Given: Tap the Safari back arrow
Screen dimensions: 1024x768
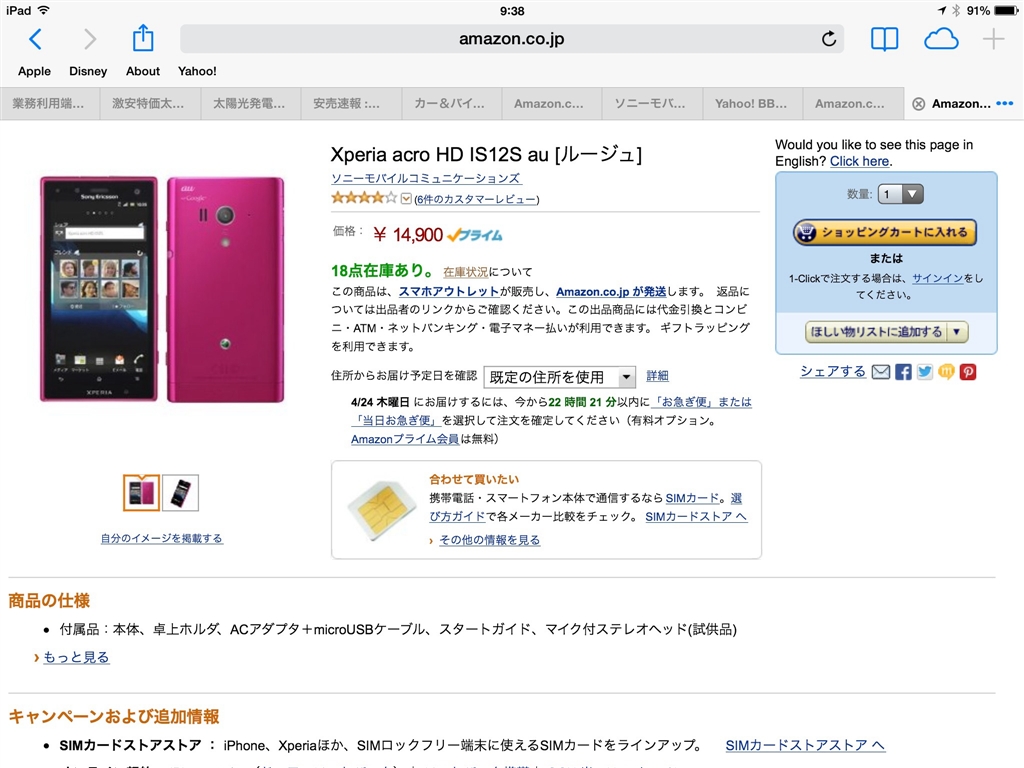Looking at the screenshot, I should click(x=36, y=39).
